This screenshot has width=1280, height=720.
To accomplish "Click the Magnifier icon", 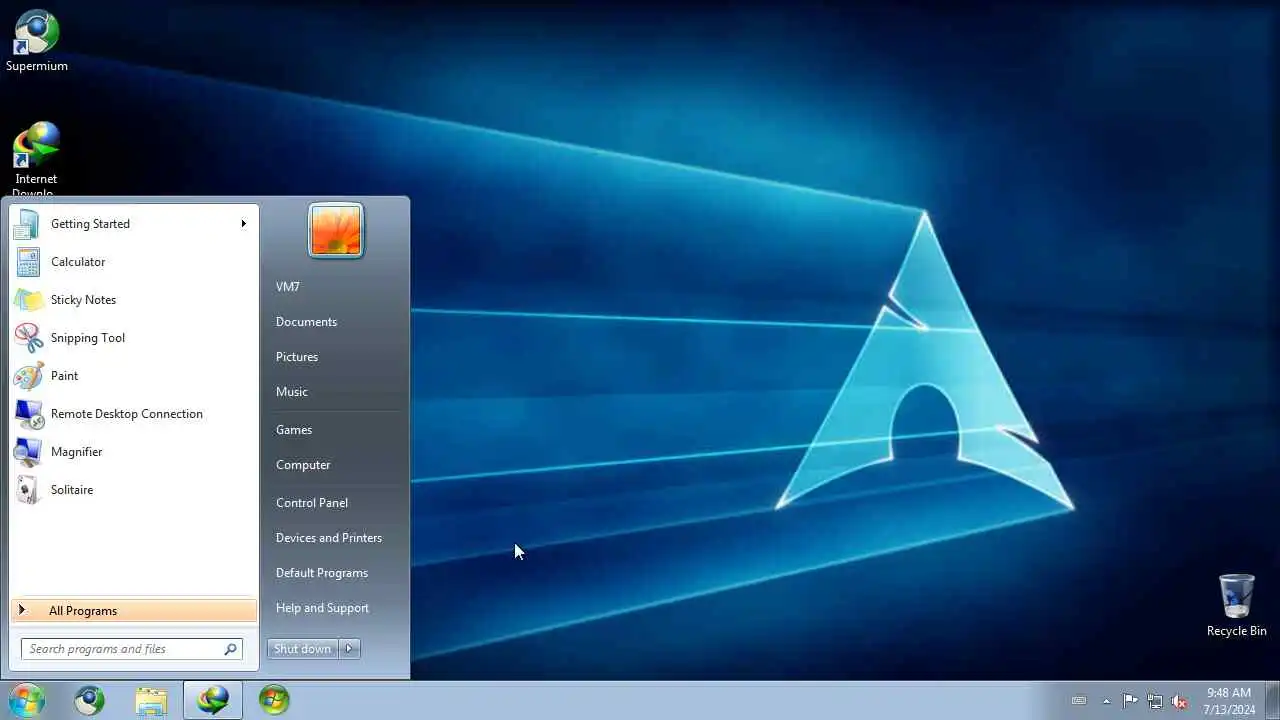I will tap(28, 452).
